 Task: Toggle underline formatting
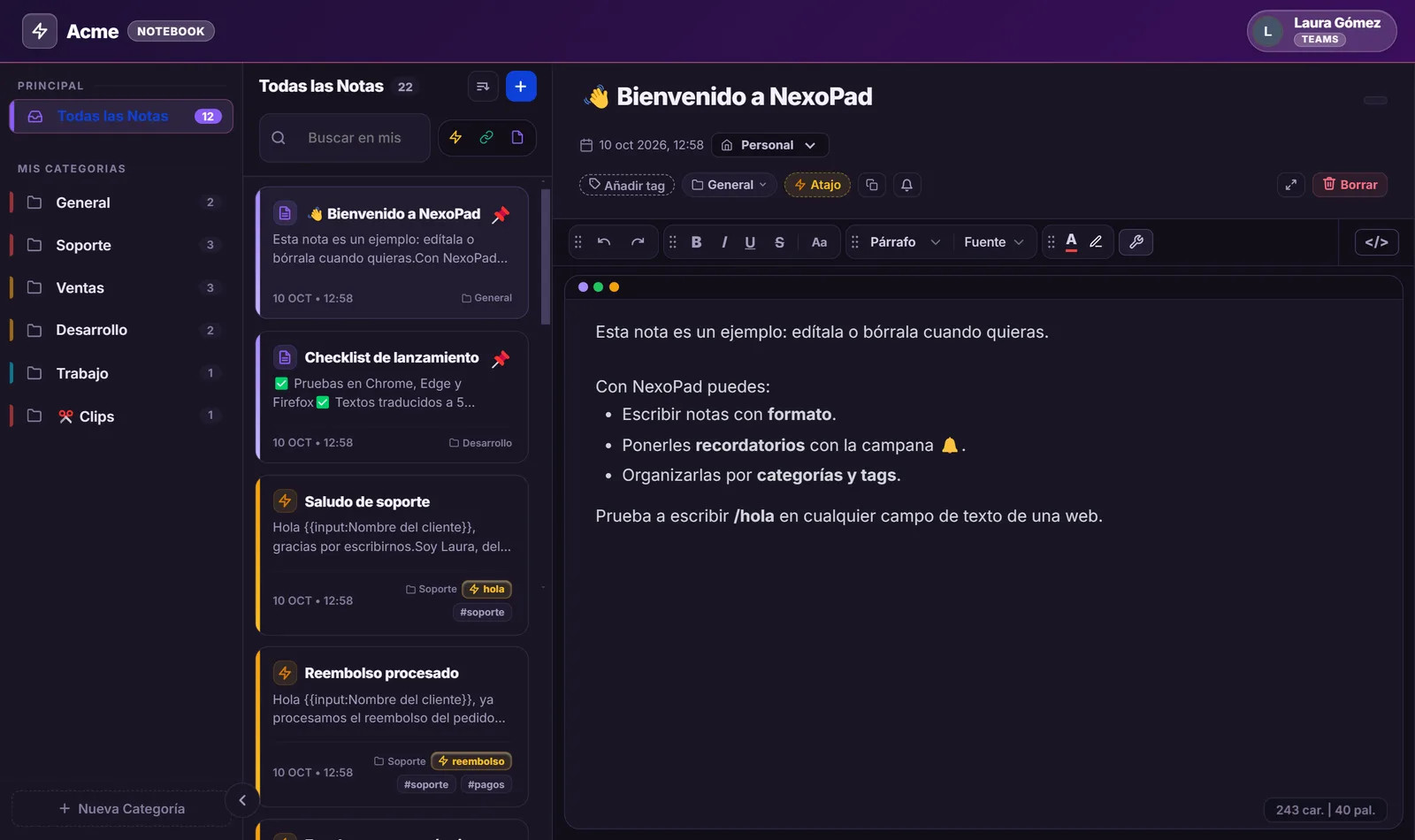point(750,241)
